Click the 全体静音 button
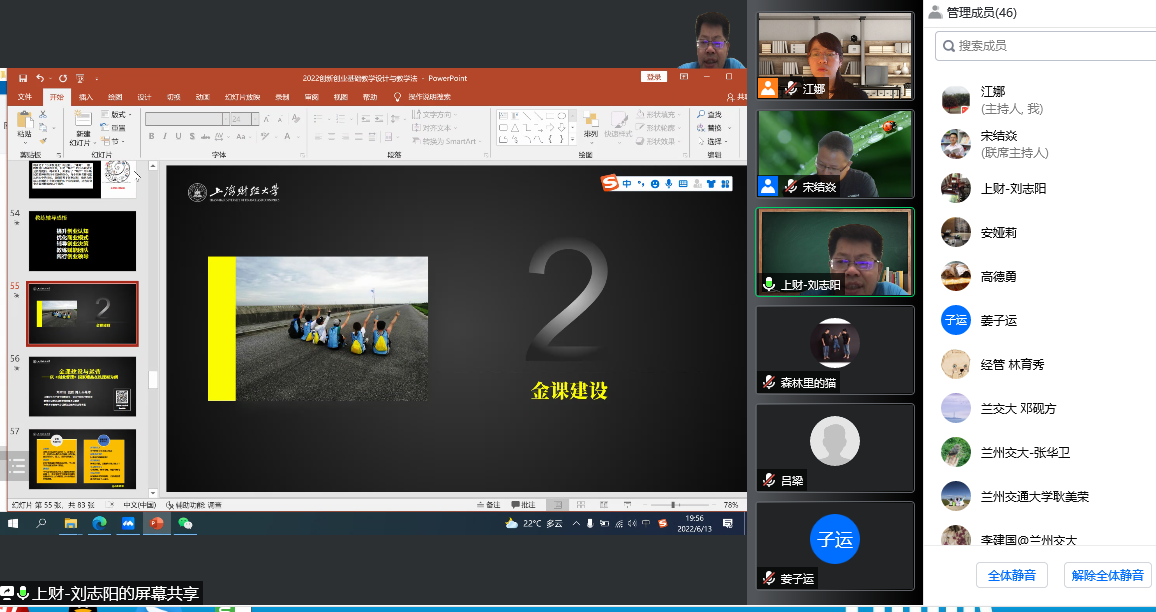Viewport: 1156px width, 612px height. [x=1011, y=575]
